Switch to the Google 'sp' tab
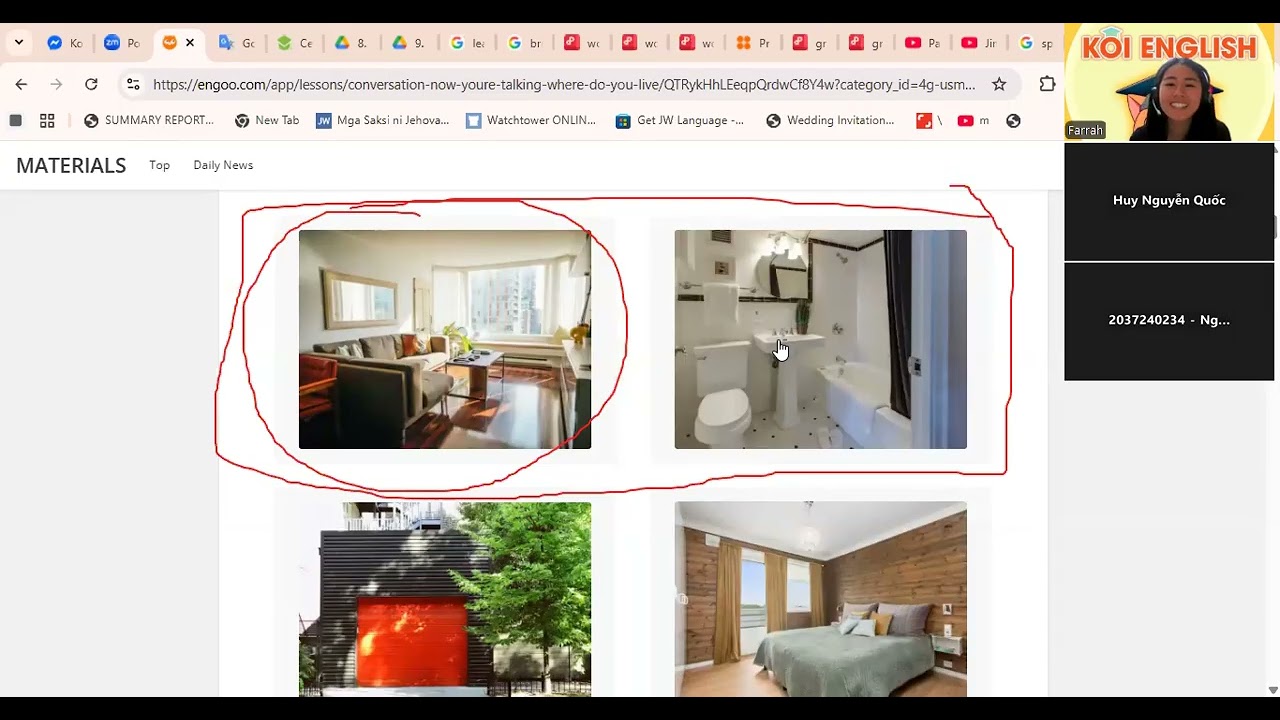 1036,43
